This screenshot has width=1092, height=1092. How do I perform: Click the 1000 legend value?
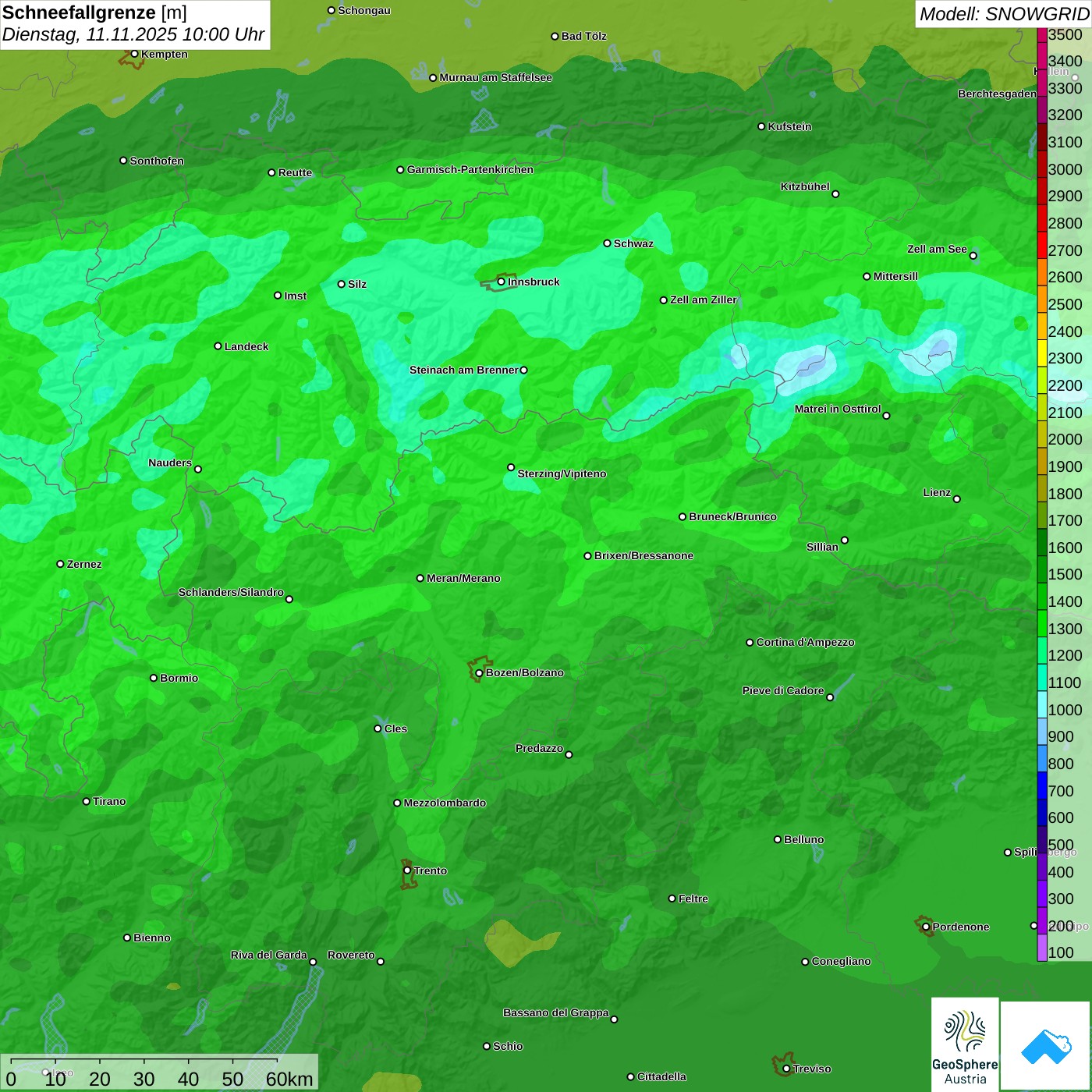pyautogui.click(x=1065, y=710)
